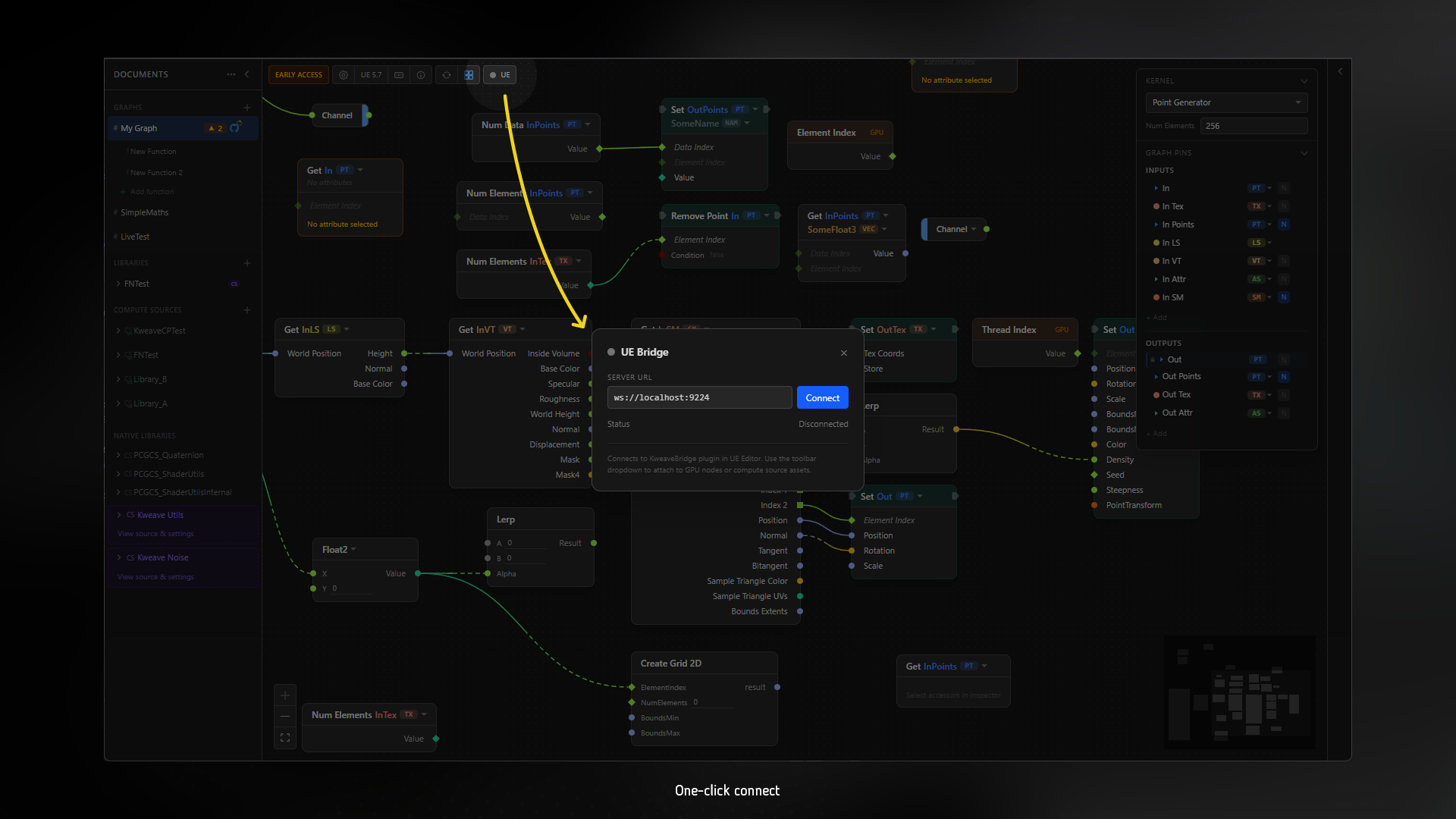This screenshot has width=1456, height=819.
Task: Close the UE Bridge dialog
Action: (844, 353)
